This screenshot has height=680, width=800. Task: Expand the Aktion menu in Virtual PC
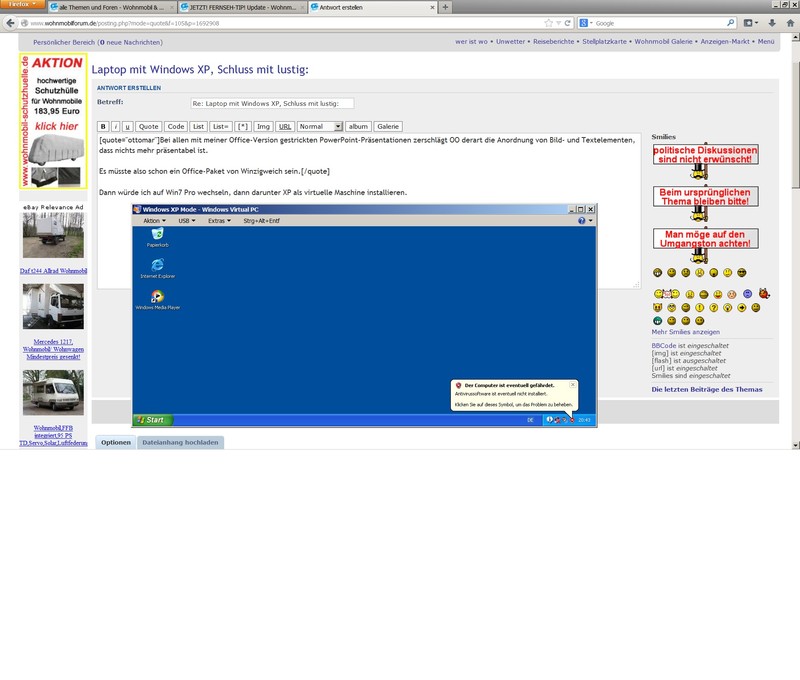point(154,220)
